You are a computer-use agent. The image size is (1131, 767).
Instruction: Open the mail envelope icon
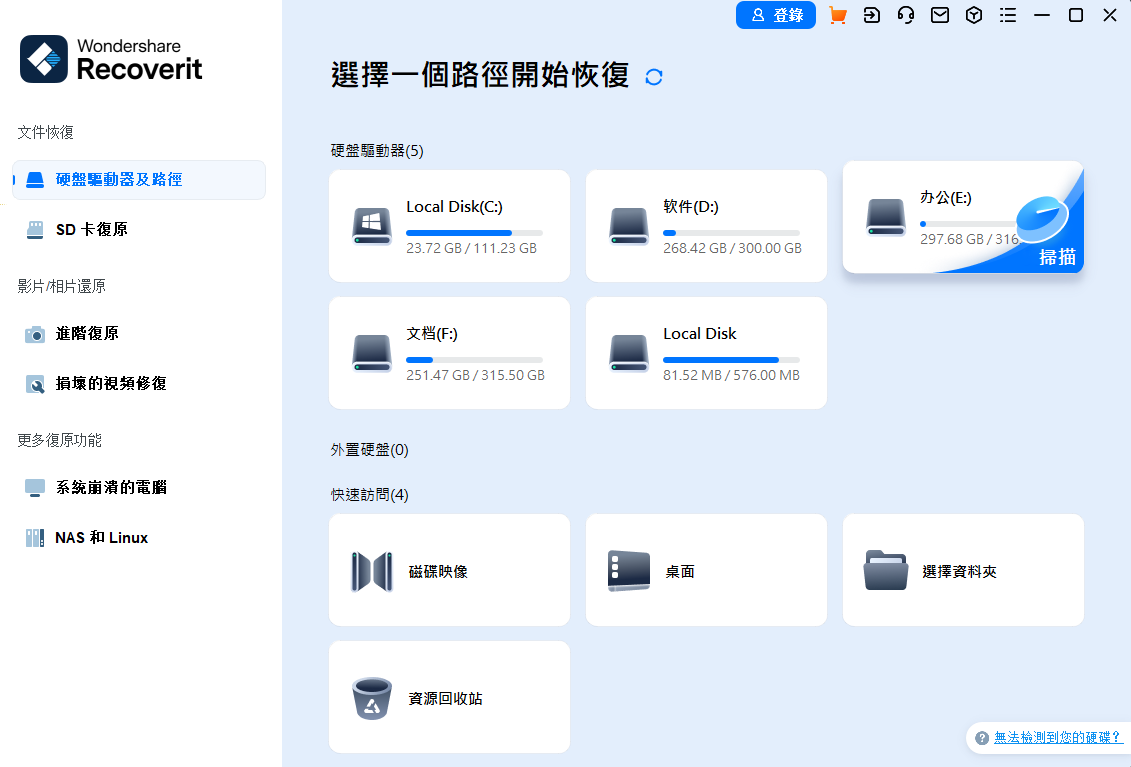[x=940, y=15]
